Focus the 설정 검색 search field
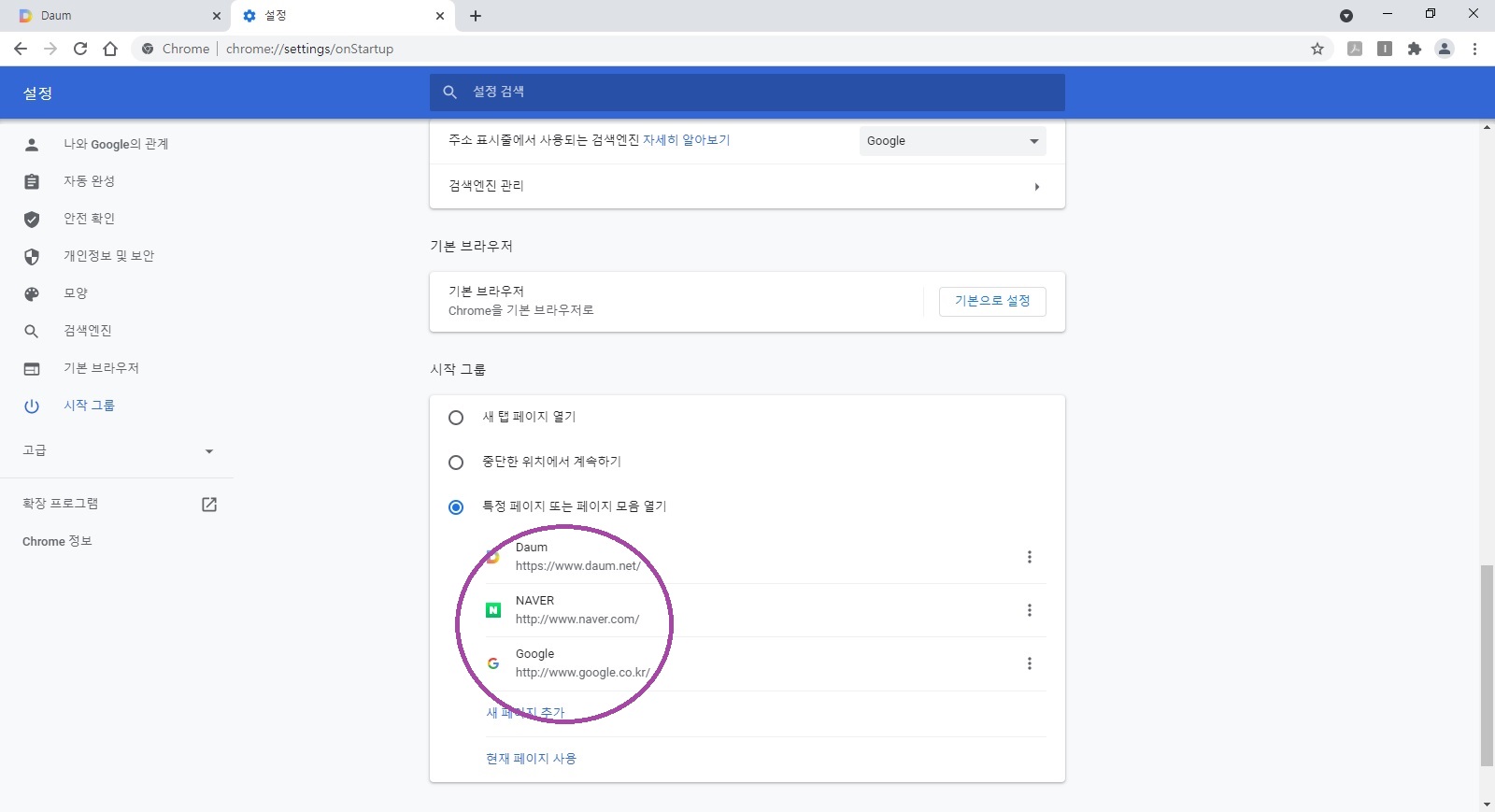The height and width of the screenshot is (812, 1495). coord(747,92)
